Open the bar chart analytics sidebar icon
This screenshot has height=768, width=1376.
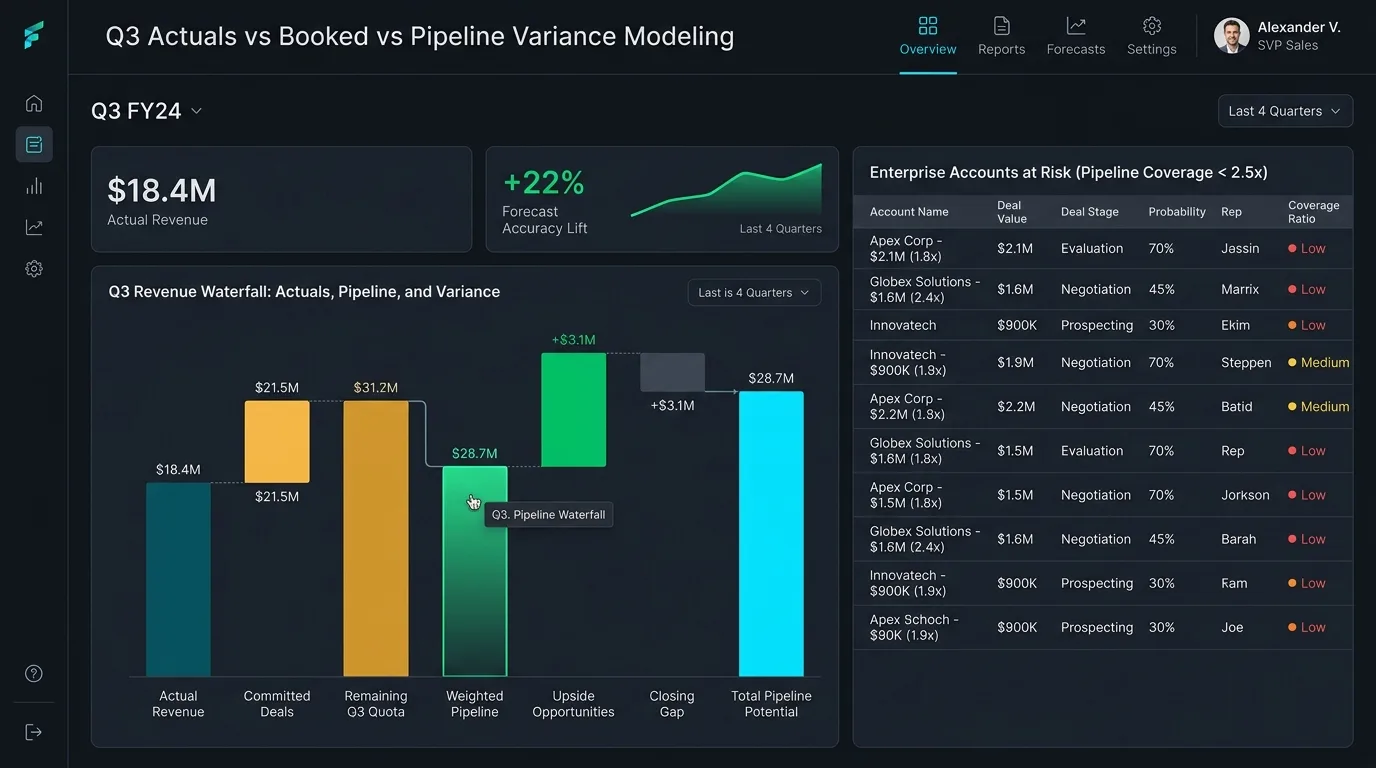[34, 186]
